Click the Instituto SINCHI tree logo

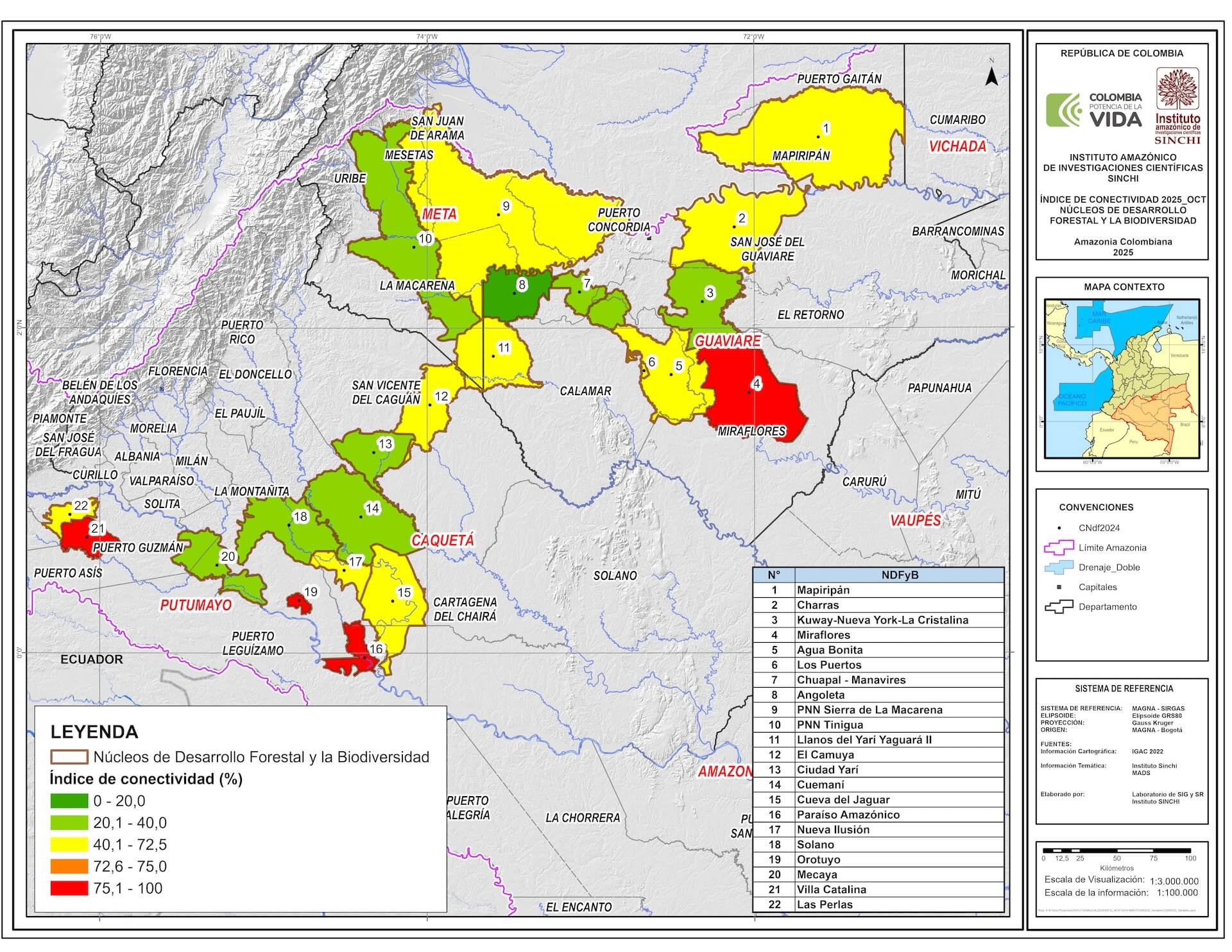1177,89
